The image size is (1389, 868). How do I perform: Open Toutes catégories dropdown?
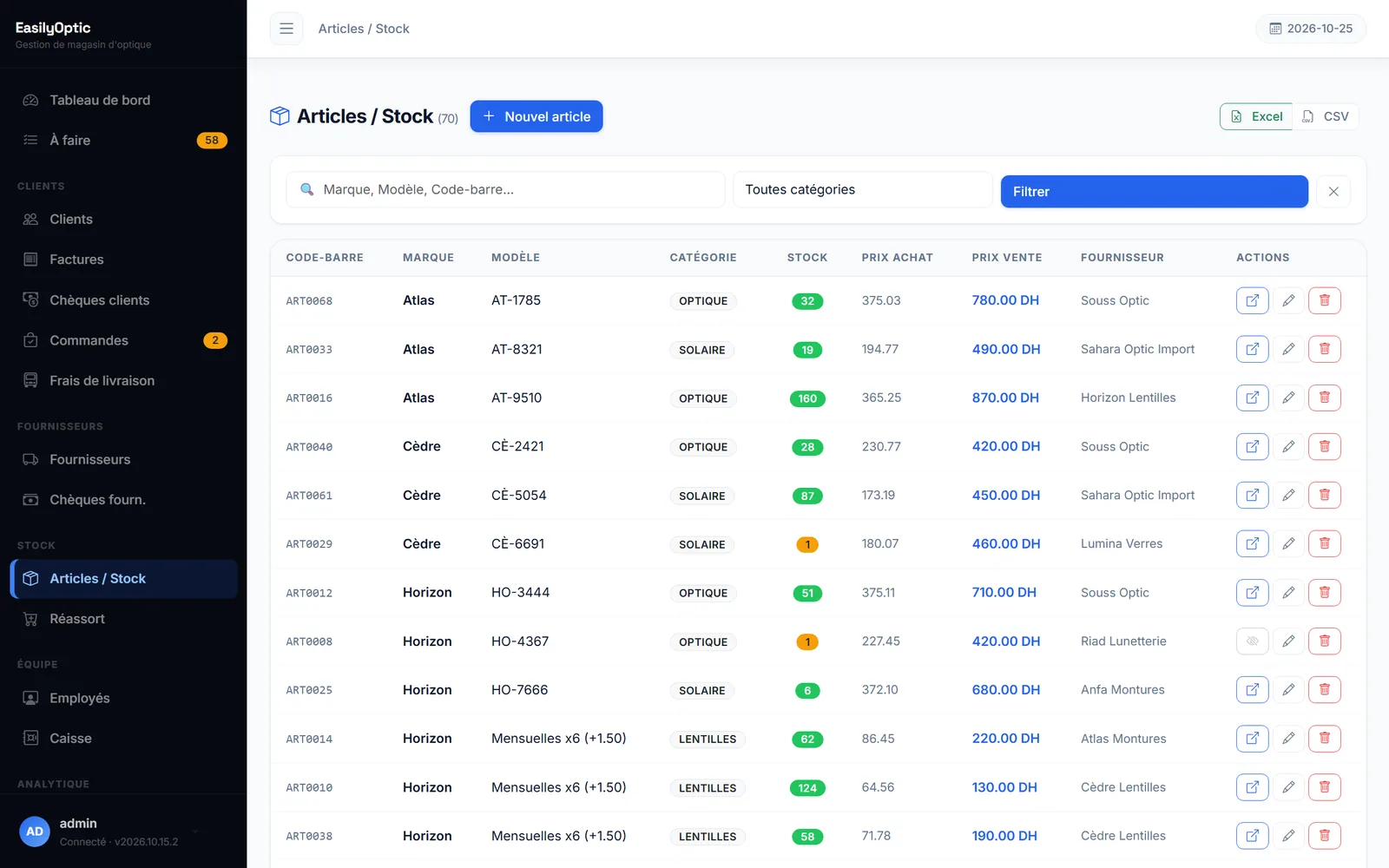click(x=863, y=189)
